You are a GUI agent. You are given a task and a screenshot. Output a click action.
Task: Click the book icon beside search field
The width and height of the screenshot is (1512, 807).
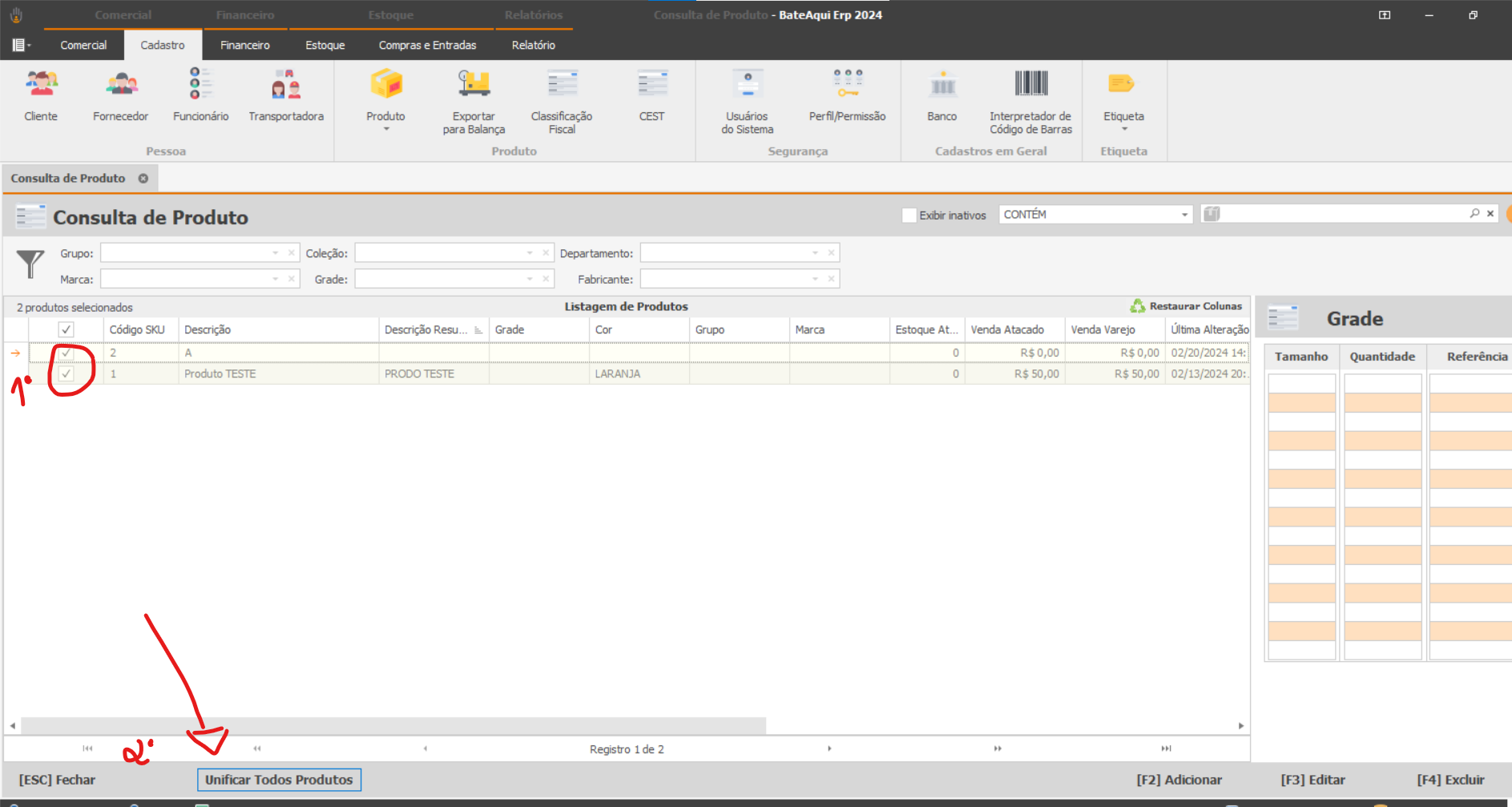point(1212,214)
